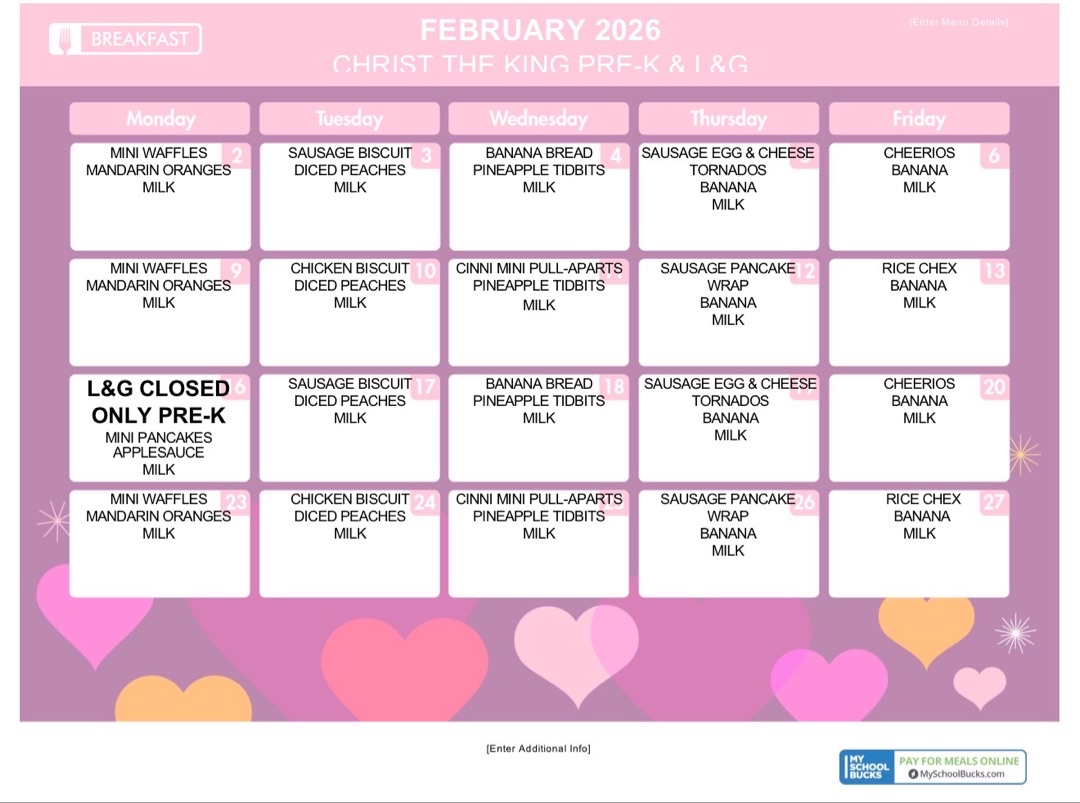This screenshot has height=803, width=1080.
Task: Click the My School Bucks logo
Action: 867,767
